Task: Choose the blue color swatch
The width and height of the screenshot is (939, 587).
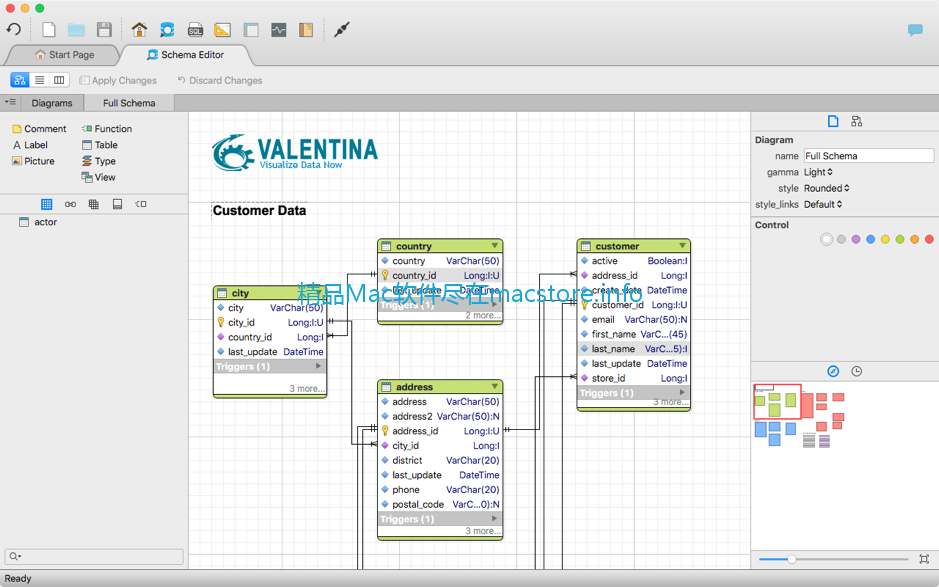Action: pos(871,239)
